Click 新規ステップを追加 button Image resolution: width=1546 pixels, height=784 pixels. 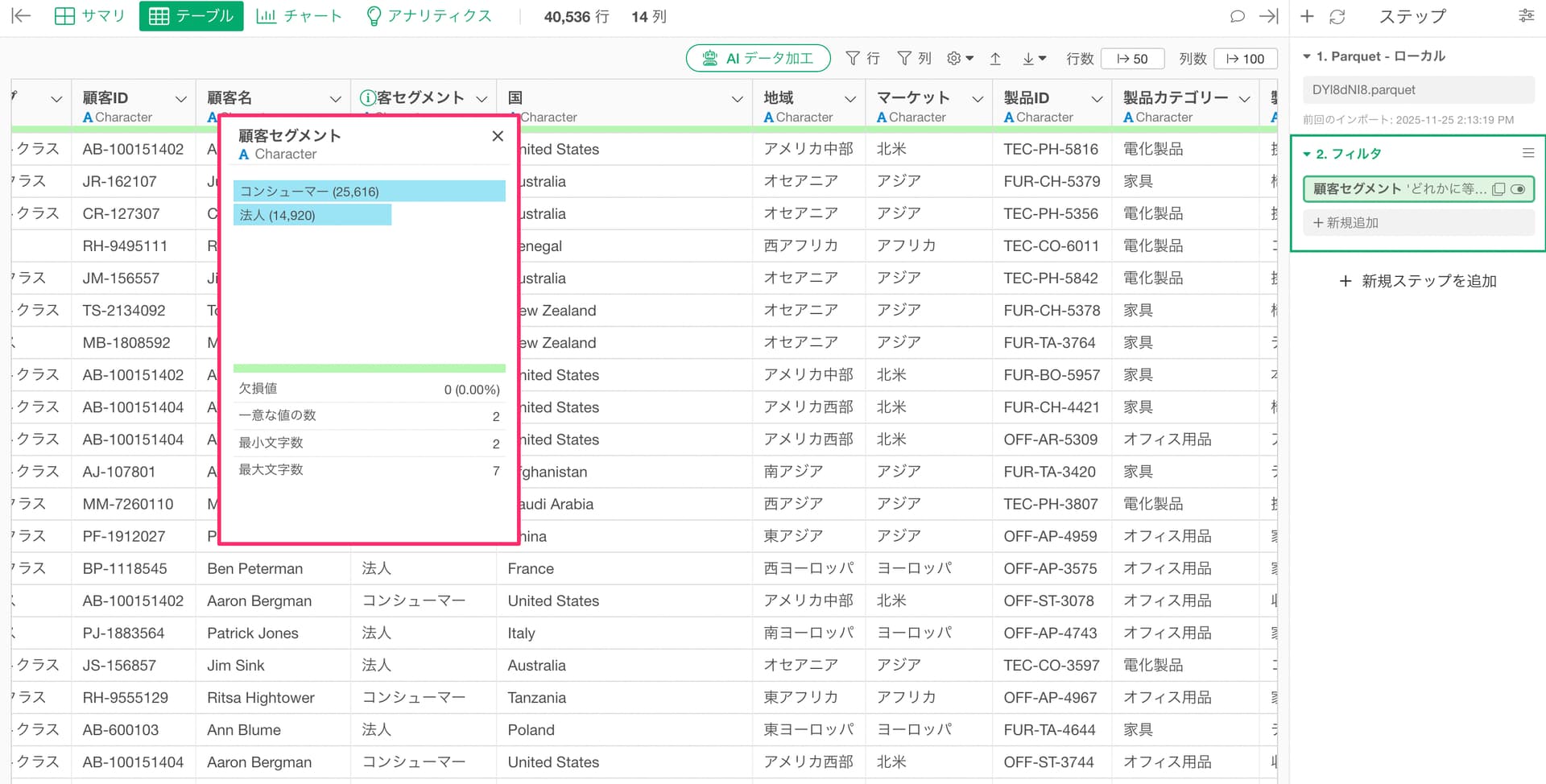coord(1417,281)
